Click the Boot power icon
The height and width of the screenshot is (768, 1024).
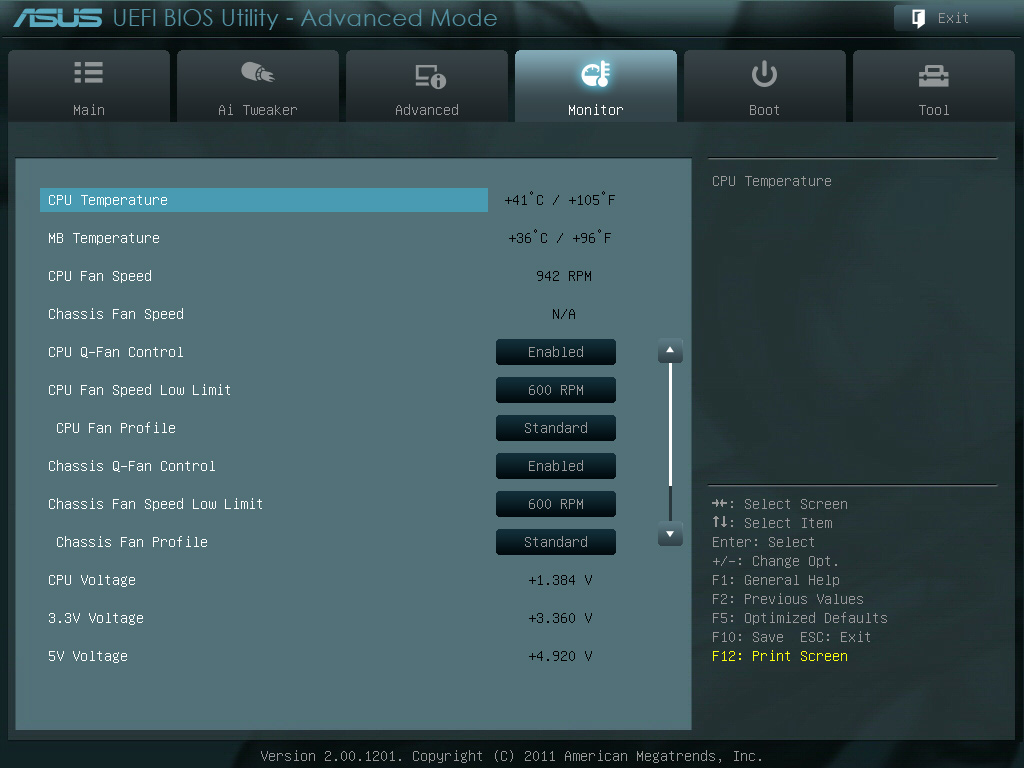tap(764, 74)
